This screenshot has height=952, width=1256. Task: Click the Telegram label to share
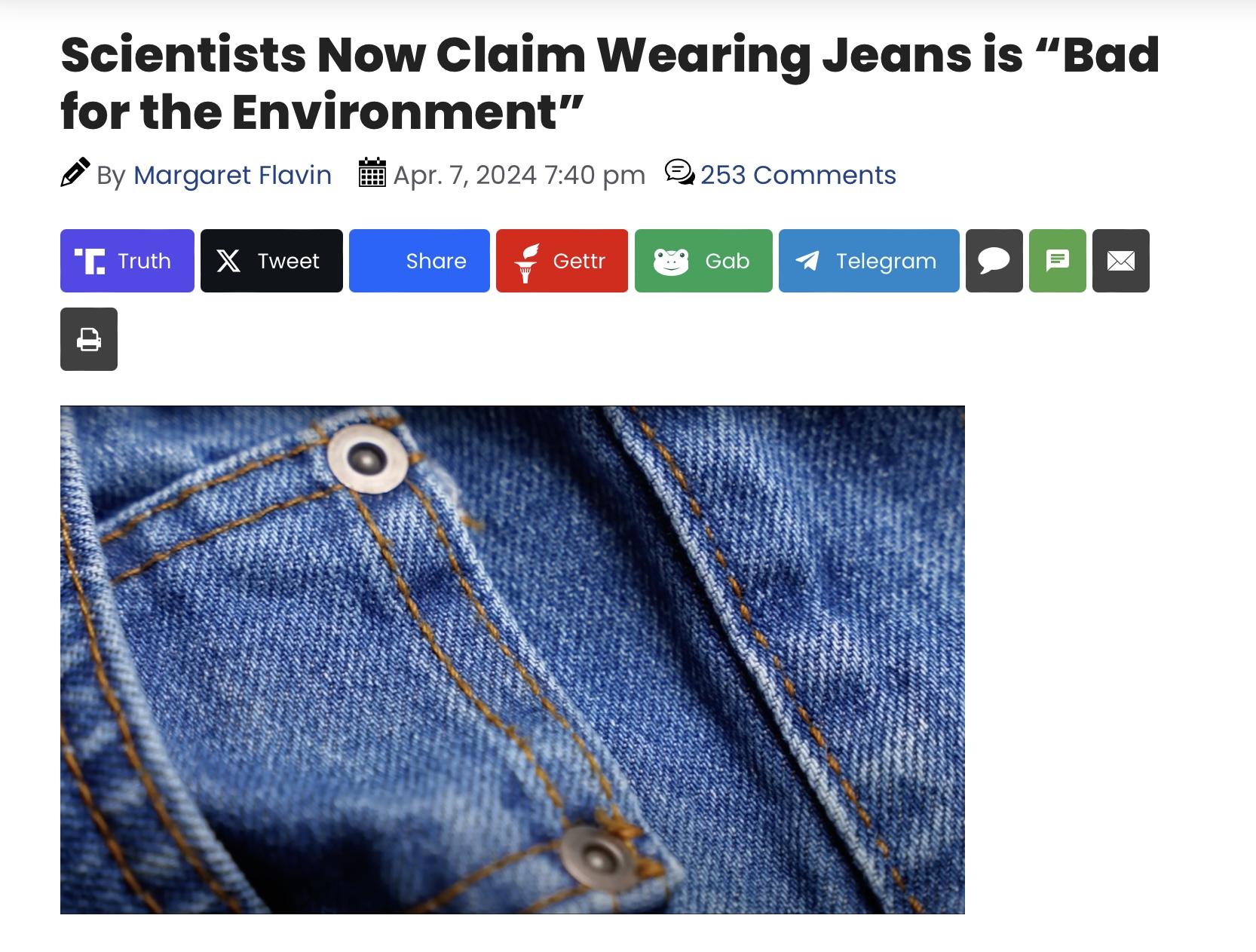click(x=886, y=261)
